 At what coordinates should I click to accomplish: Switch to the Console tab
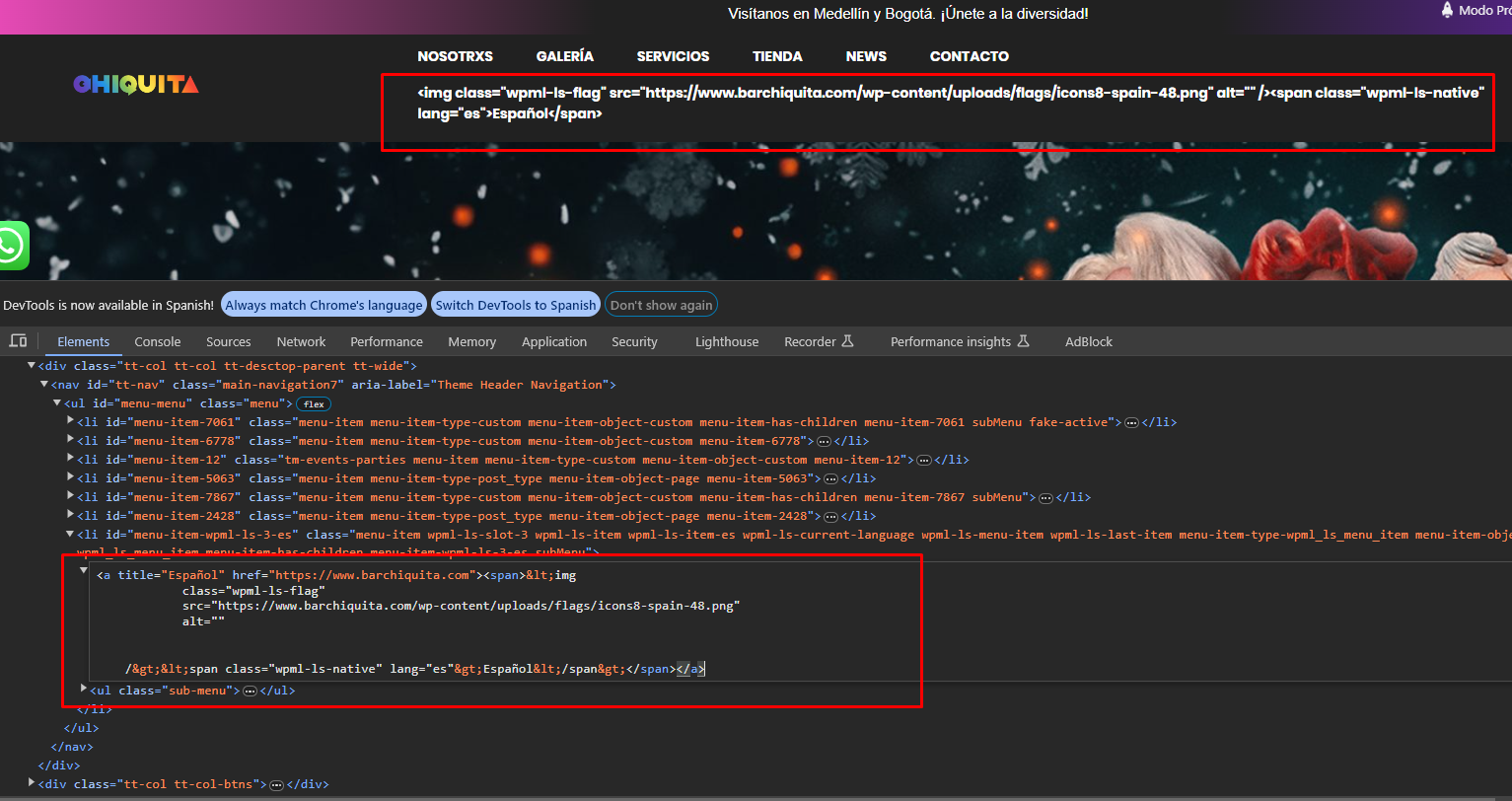[x=158, y=341]
